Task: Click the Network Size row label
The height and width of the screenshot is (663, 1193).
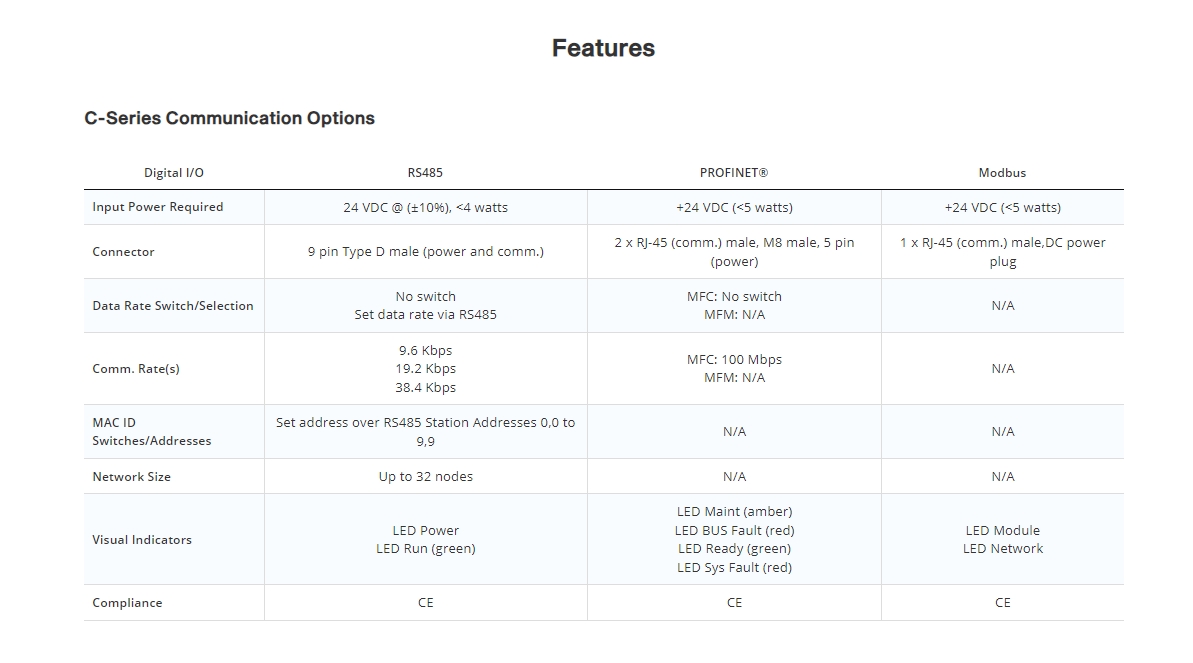Action: click(132, 477)
